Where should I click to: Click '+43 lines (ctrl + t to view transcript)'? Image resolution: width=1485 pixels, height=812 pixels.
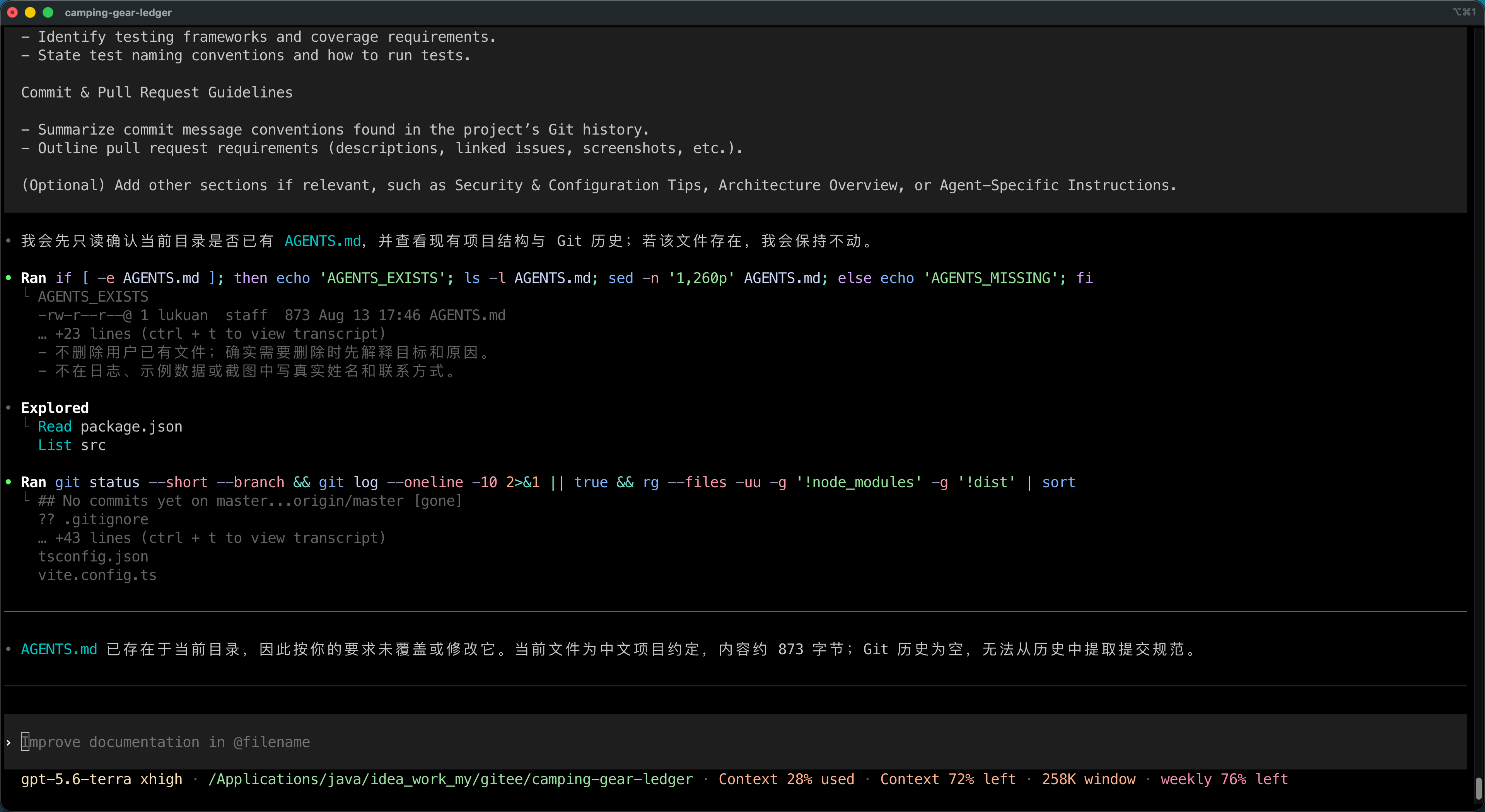212,538
